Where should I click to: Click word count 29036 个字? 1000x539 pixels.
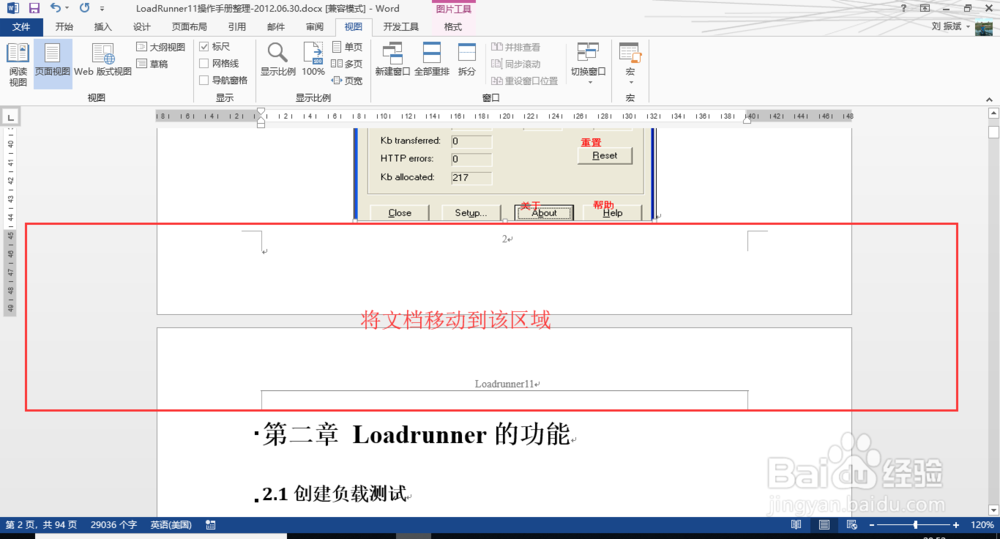pos(114,525)
